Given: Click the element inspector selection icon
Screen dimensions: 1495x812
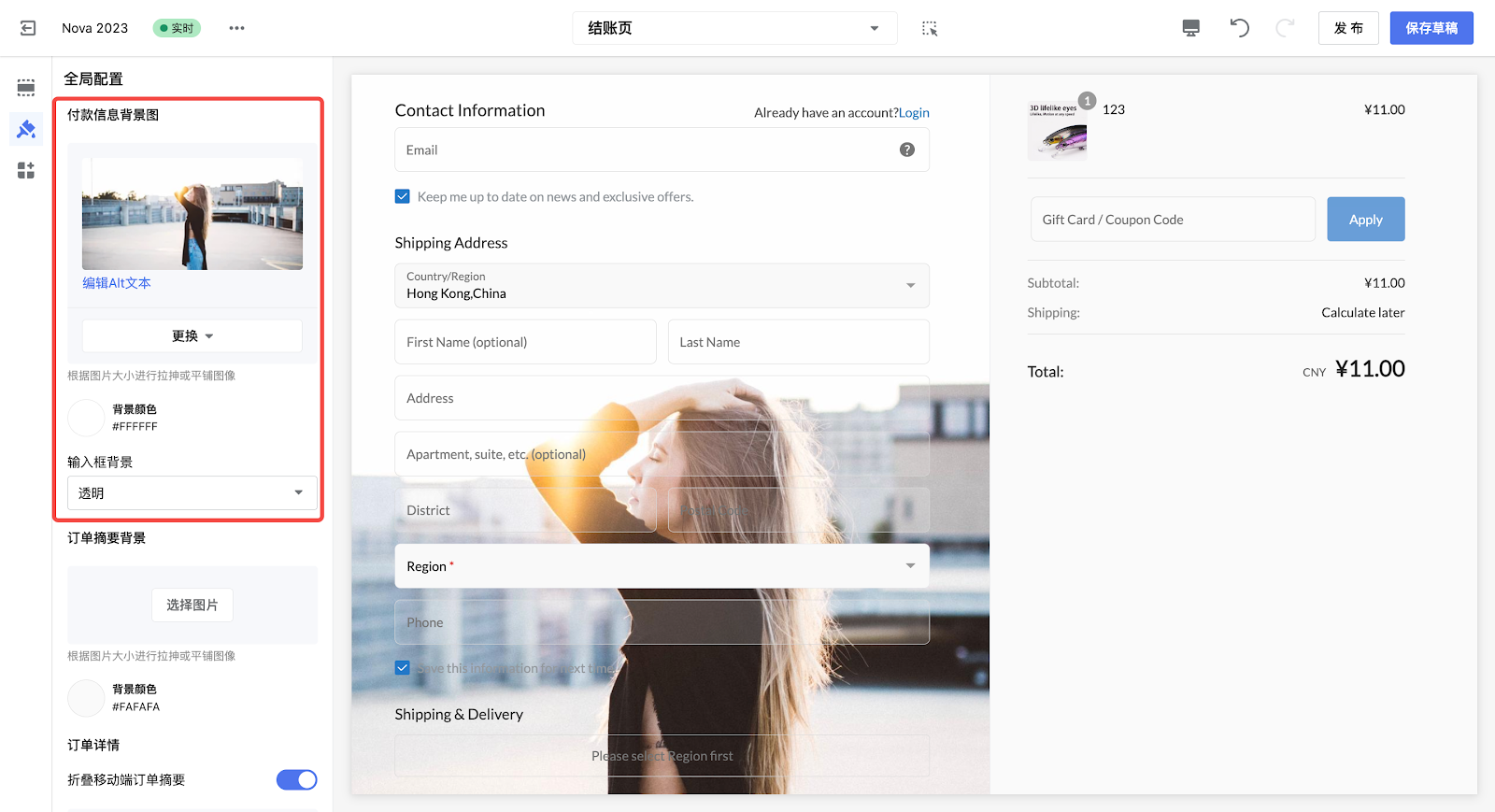Looking at the screenshot, I should click(929, 28).
